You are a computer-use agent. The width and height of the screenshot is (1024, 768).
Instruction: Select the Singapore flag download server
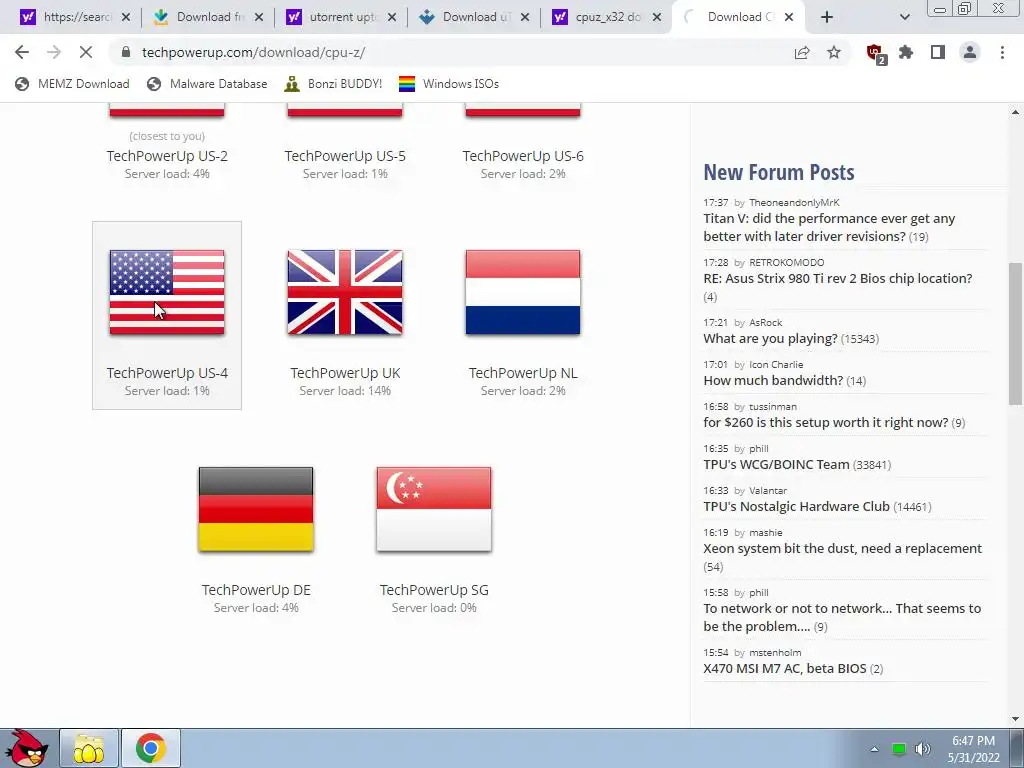pos(434,509)
